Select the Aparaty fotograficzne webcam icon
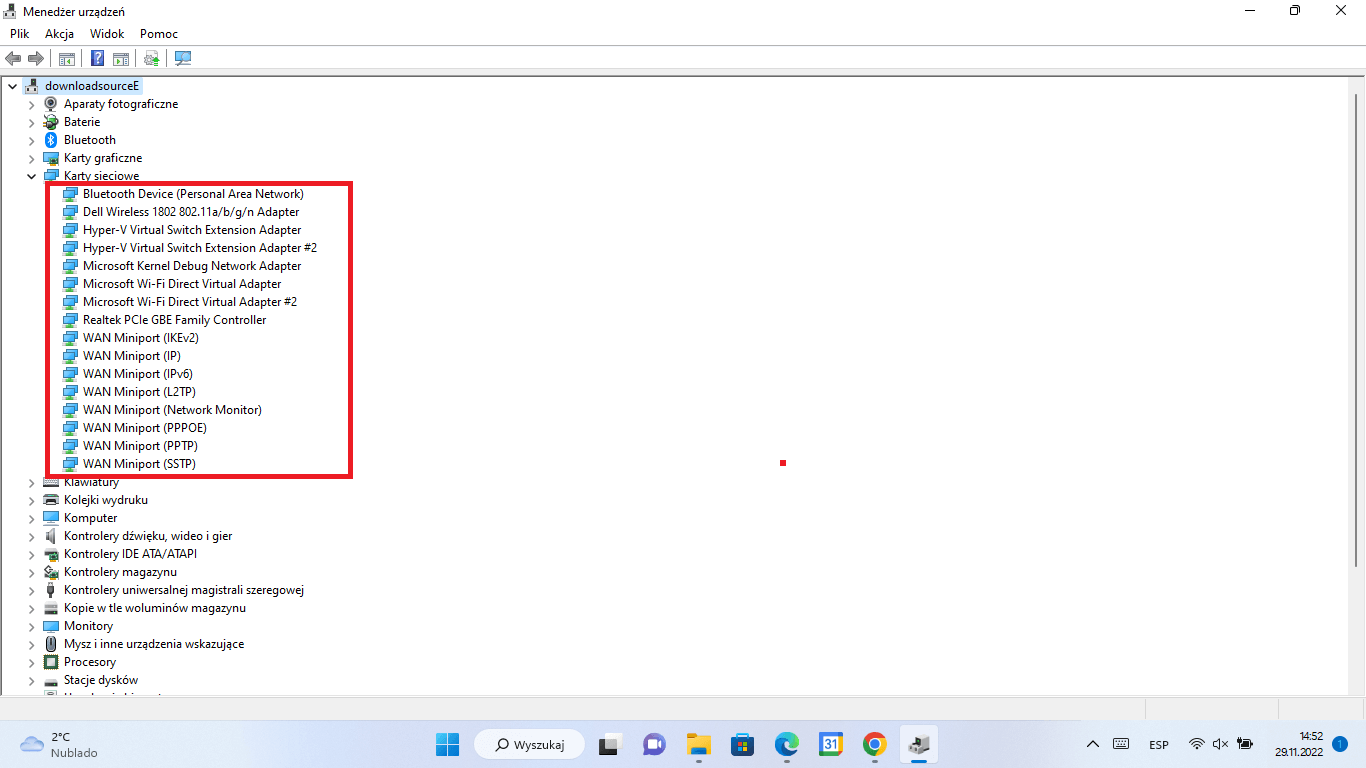The image size is (1366, 768). coord(52,104)
